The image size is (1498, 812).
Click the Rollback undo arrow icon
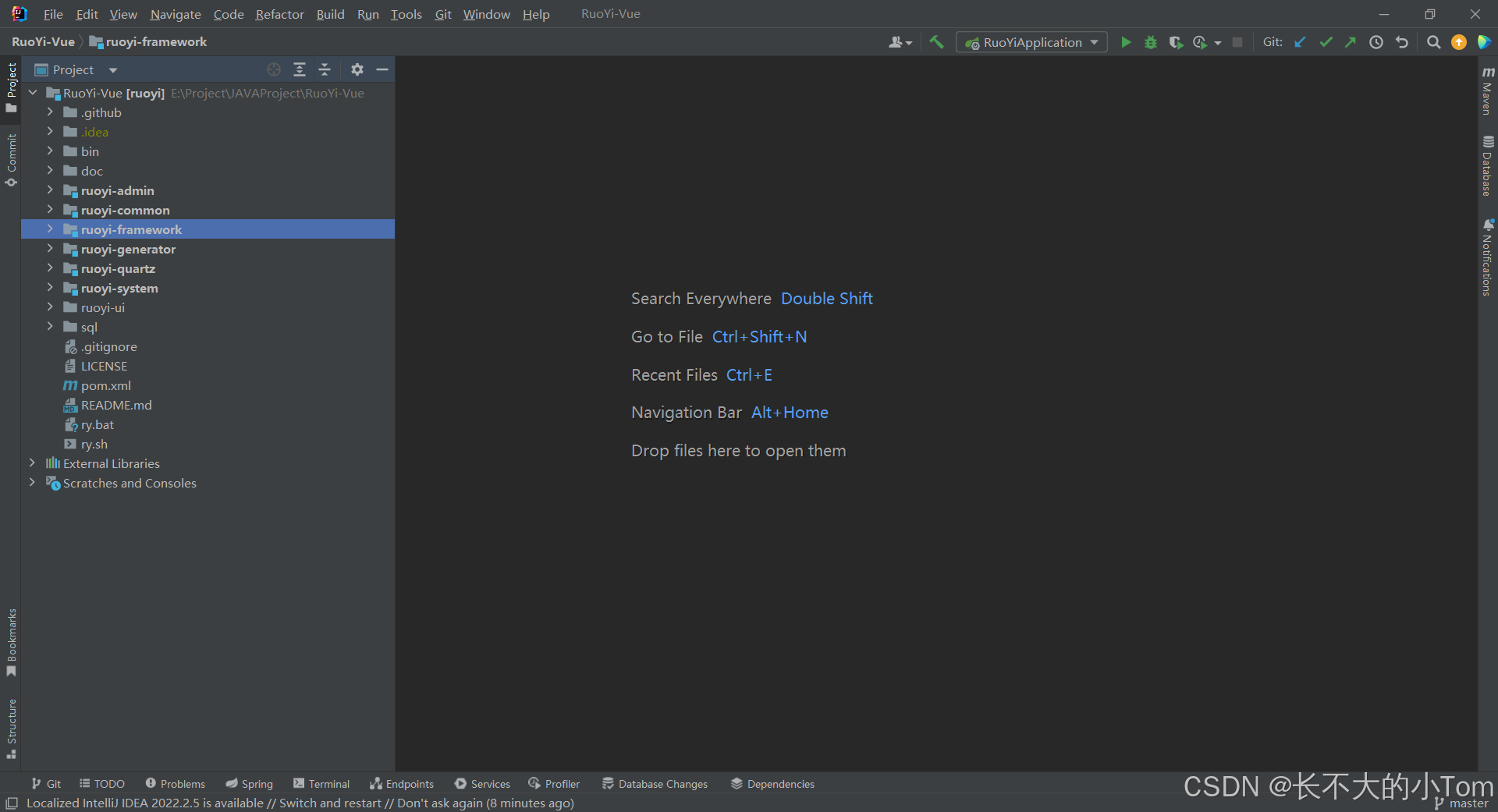[1402, 42]
